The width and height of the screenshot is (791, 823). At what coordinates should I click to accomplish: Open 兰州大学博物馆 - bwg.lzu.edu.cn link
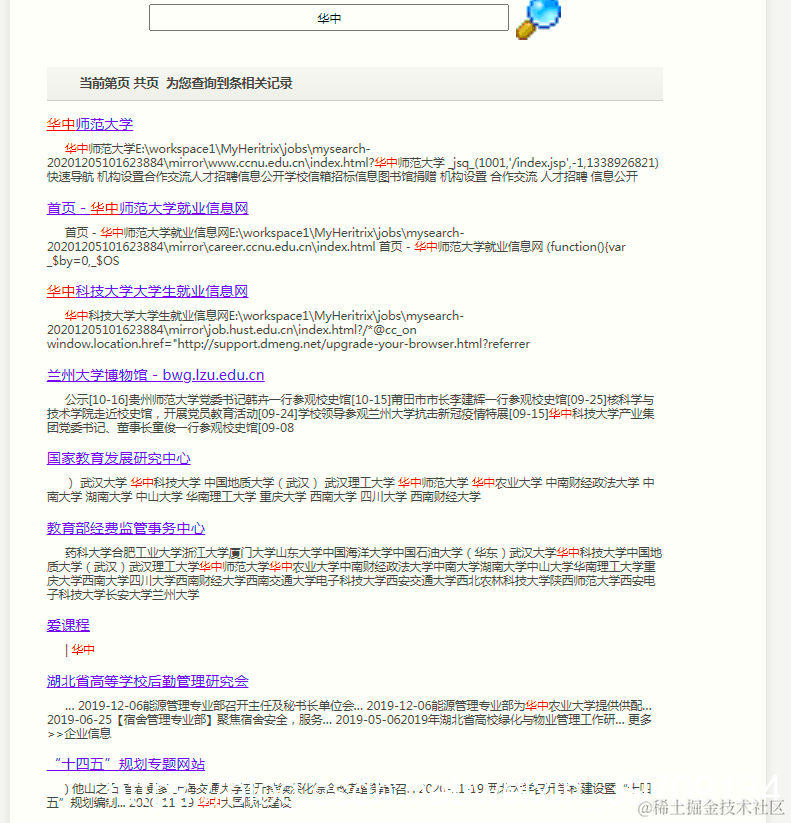(155, 375)
